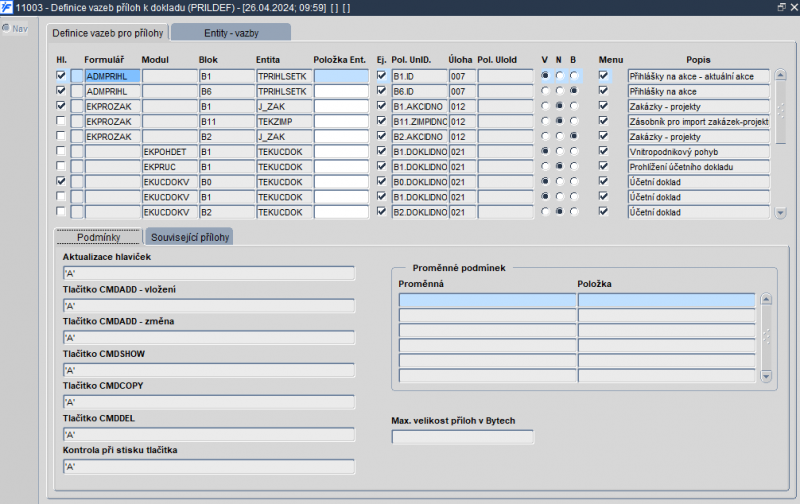This screenshot has width=800, height=504.
Task: Uncheck the Menu checkbox for Prohlížení účetního dokladu
Action: 603,166
